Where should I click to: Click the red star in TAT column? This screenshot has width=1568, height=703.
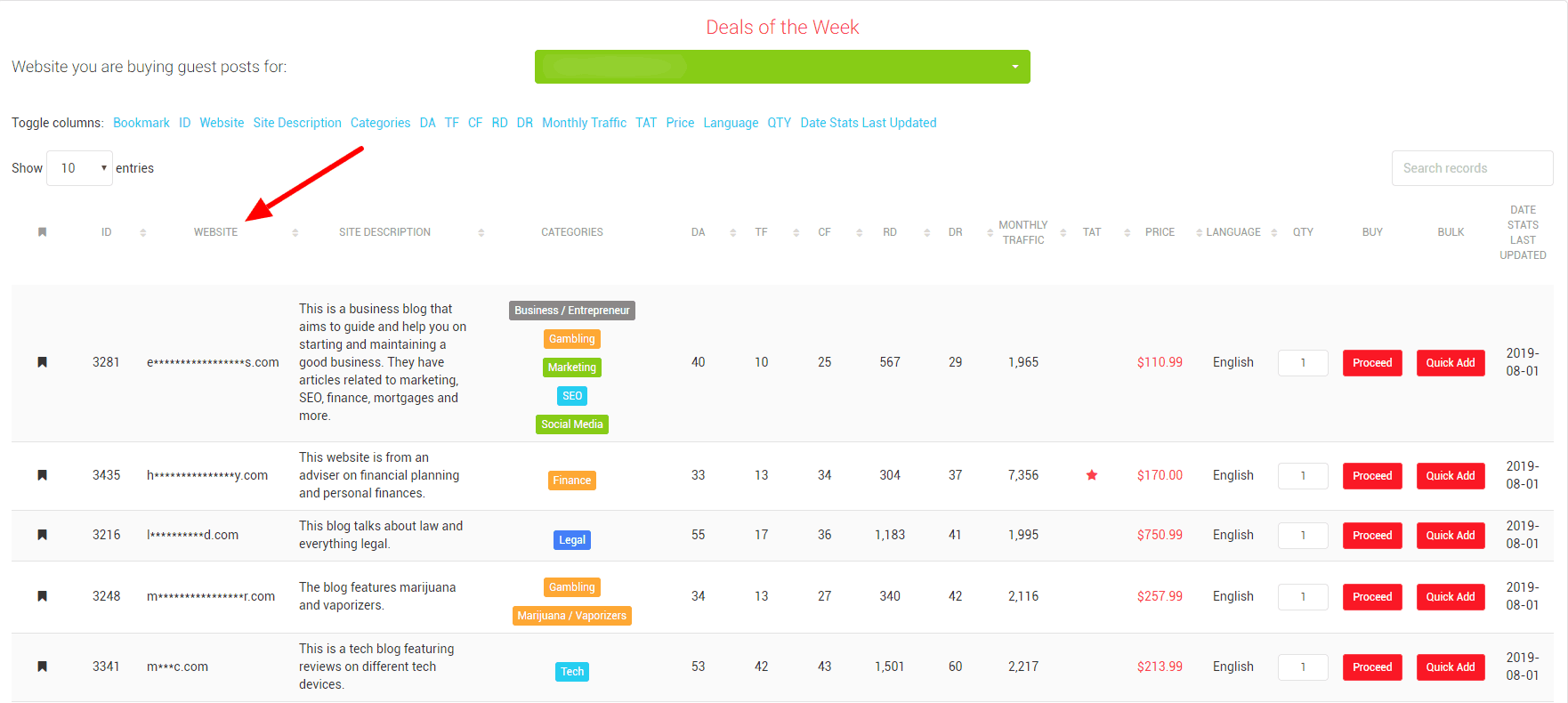tap(1092, 475)
